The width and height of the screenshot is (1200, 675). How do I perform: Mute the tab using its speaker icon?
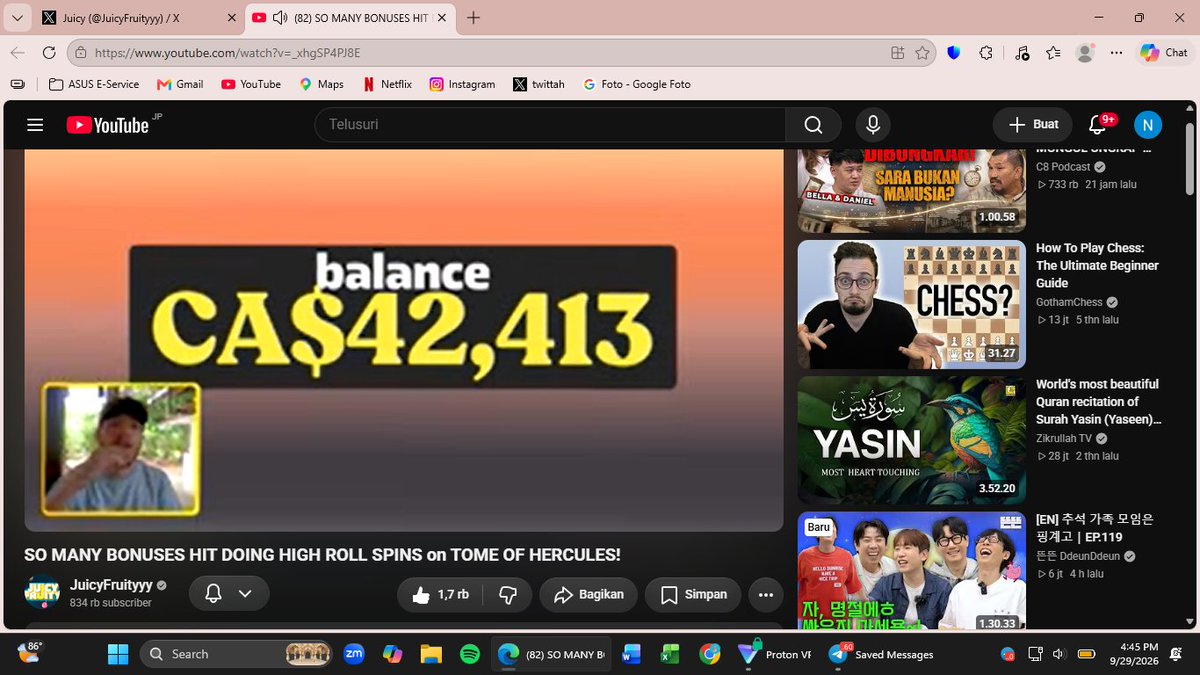(280, 18)
